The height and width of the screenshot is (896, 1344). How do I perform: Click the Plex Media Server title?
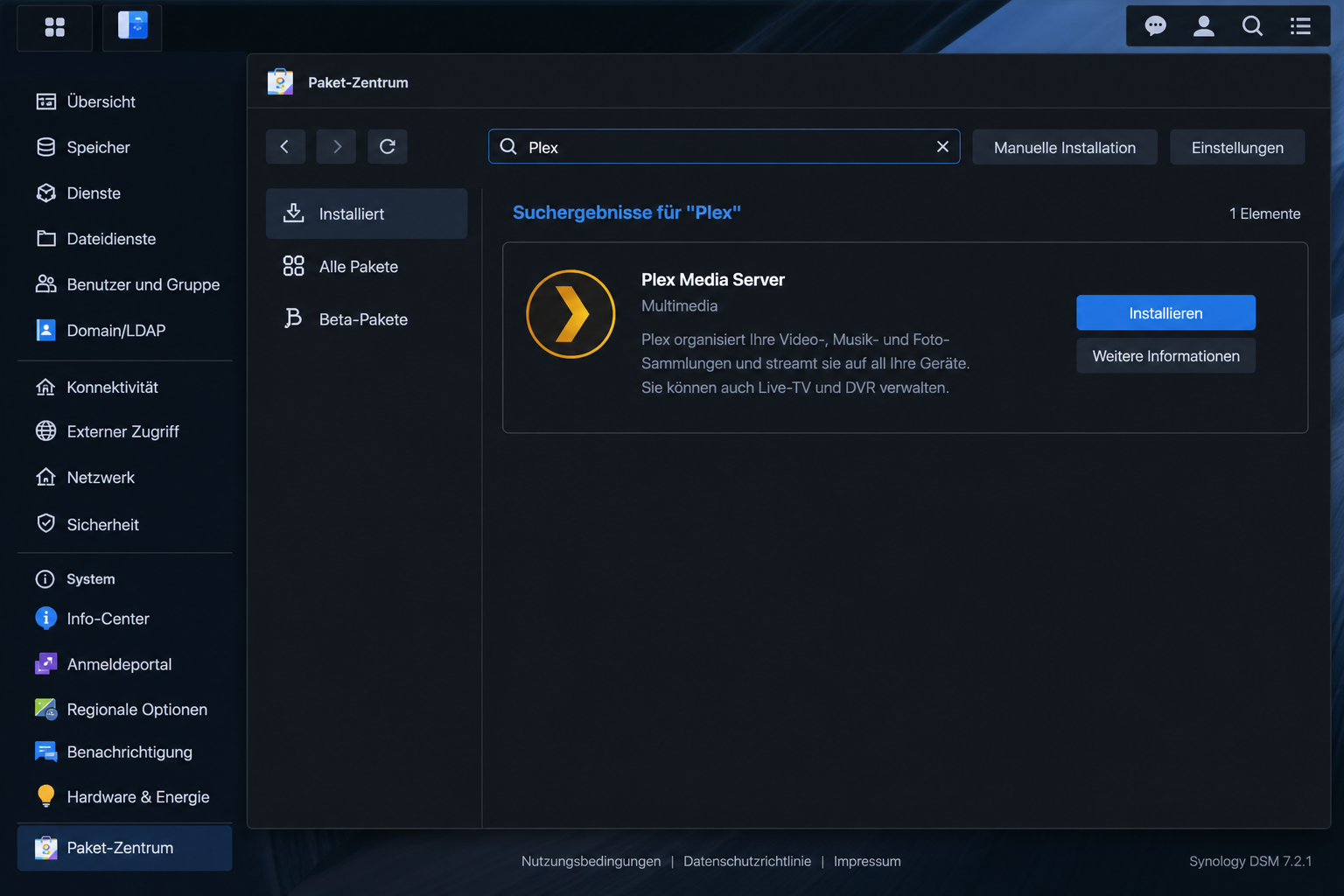coord(713,280)
